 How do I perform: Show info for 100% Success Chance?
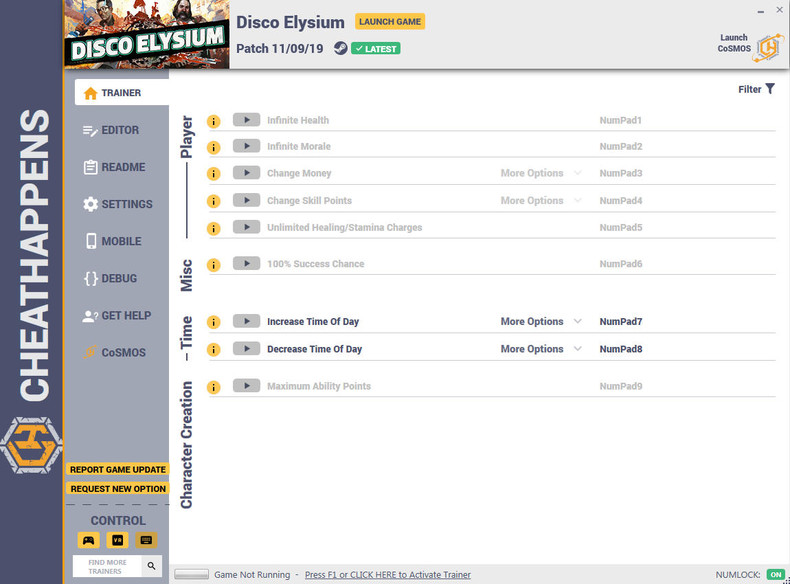(x=214, y=265)
